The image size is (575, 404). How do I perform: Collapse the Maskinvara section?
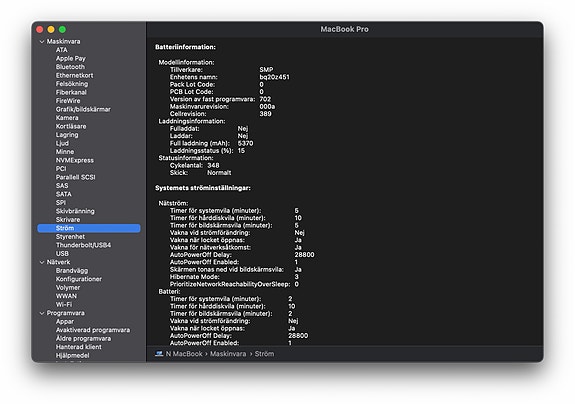pos(41,42)
